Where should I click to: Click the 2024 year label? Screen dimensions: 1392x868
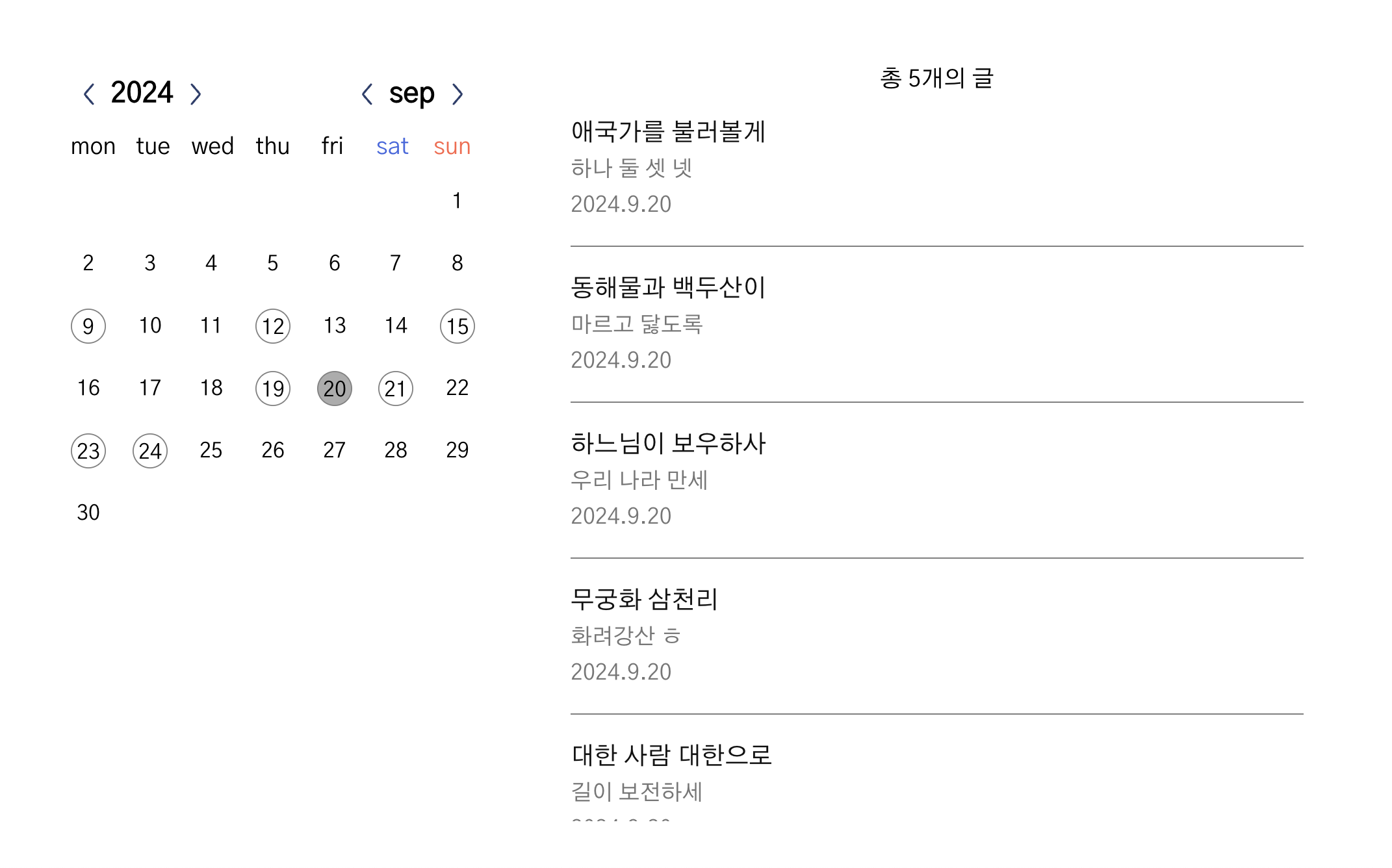coord(142,93)
